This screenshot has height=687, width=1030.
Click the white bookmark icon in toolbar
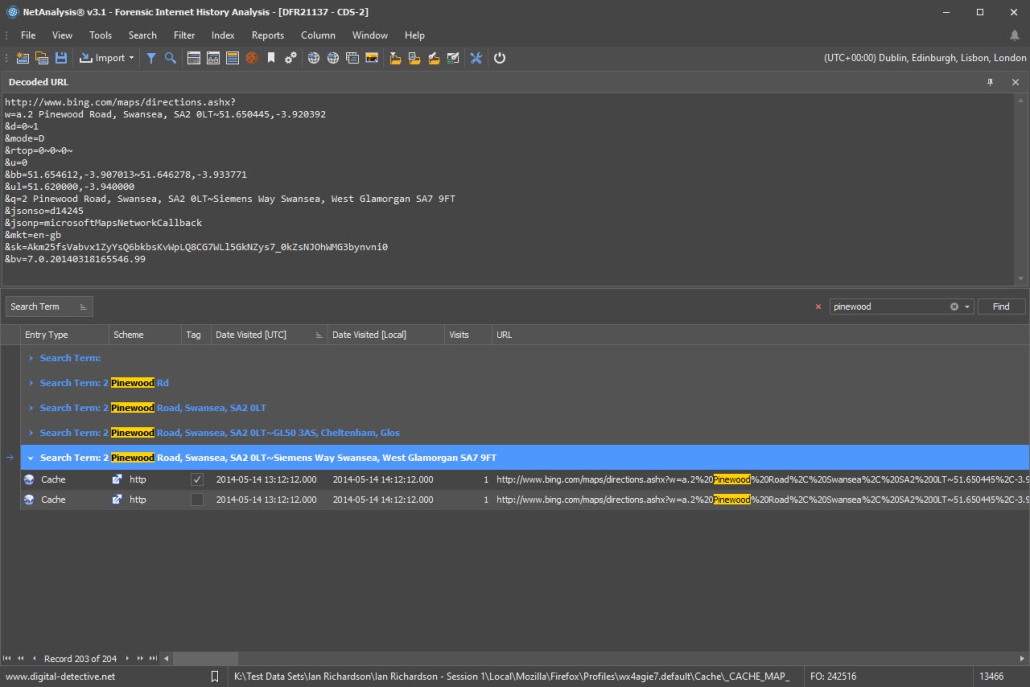point(271,58)
